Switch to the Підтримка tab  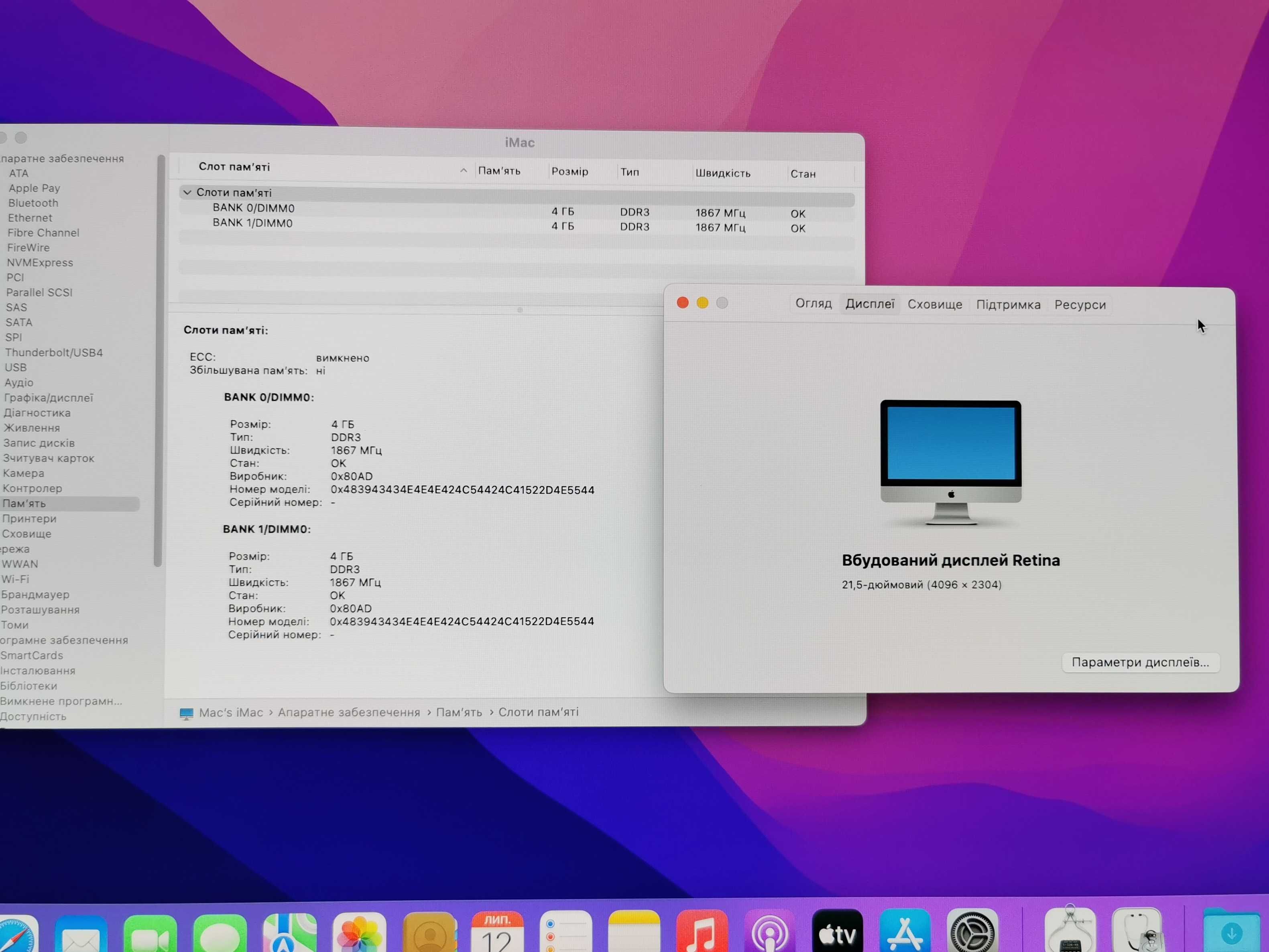pyautogui.click(x=1008, y=305)
